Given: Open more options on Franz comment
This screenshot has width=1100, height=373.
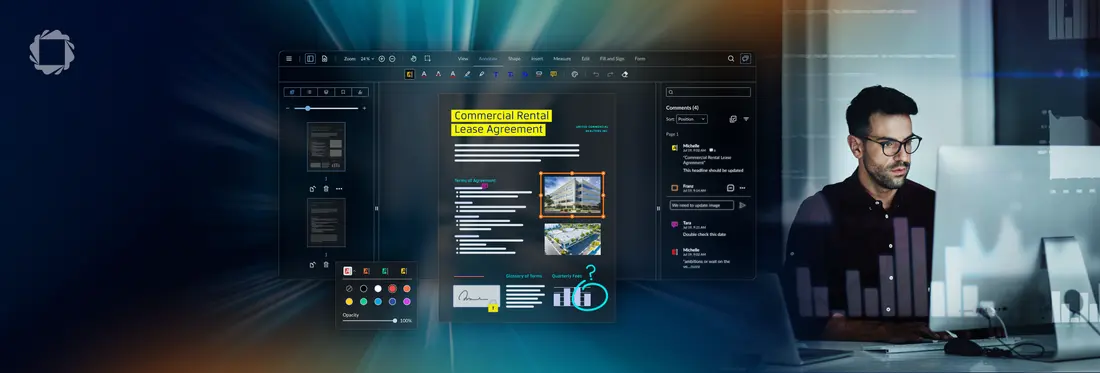Looking at the screenshot, I should 742,188.
